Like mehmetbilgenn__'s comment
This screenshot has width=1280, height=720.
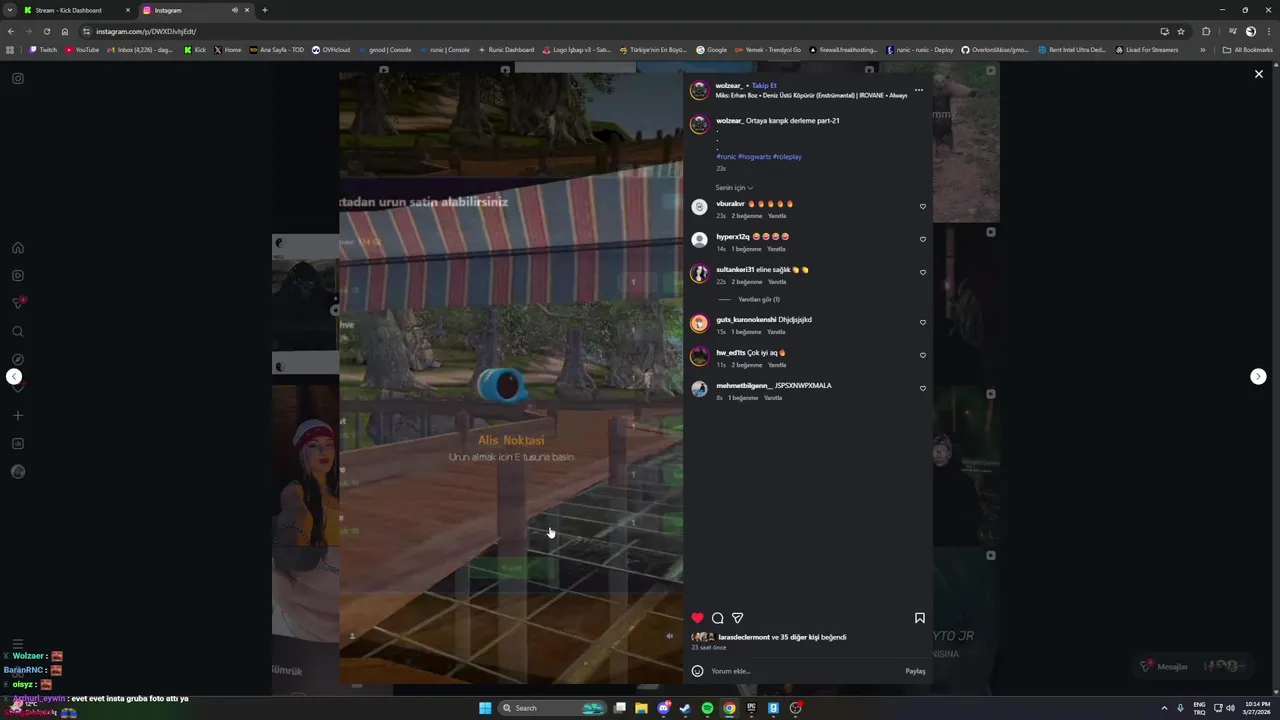click(x=922, y=389)
